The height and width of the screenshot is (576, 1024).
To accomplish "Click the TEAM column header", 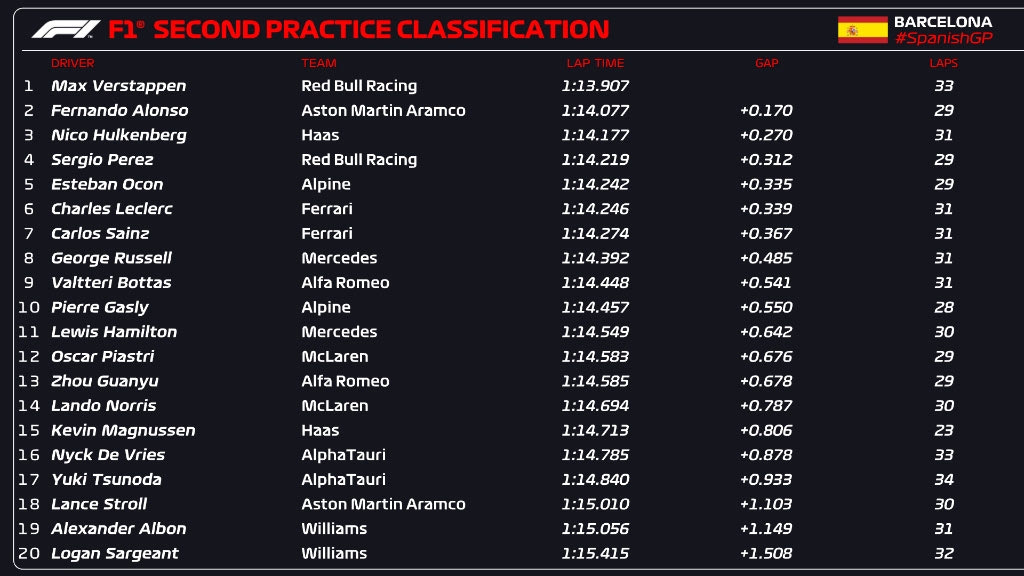I will [x=318, y=63].
